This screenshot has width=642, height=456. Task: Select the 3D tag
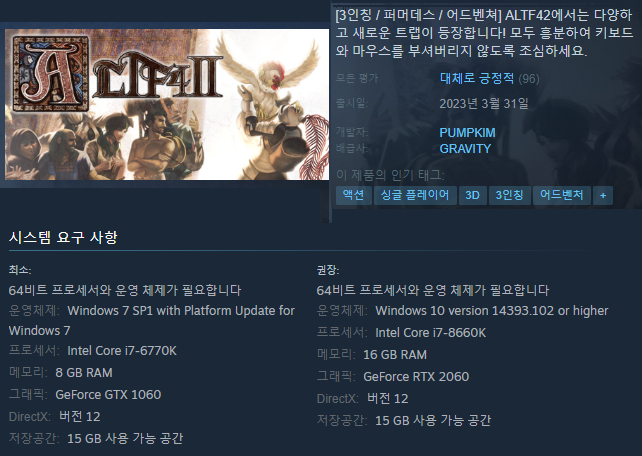[x=472, y=195]
